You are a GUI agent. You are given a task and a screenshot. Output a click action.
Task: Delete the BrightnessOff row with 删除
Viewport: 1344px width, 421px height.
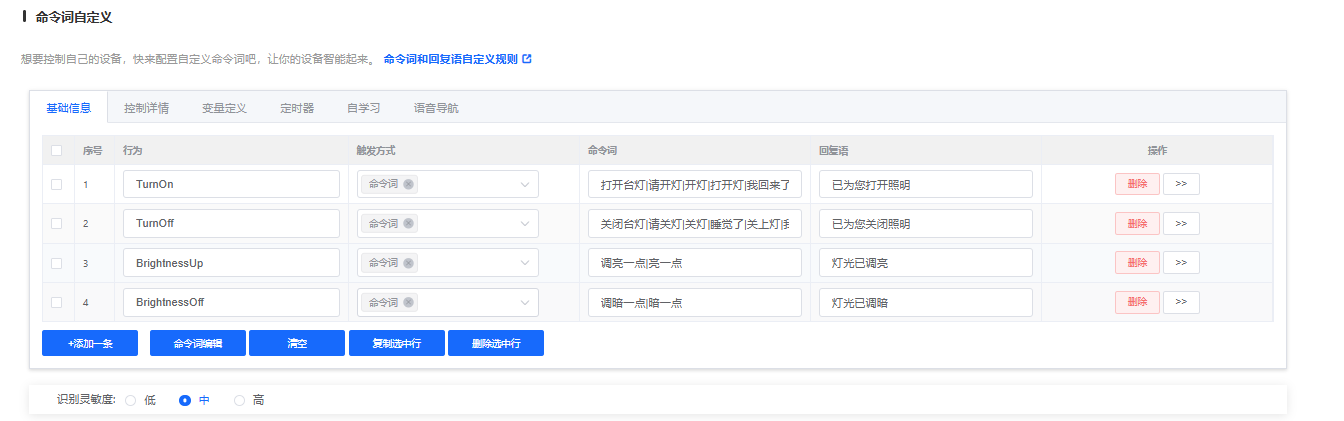point(1137,302)
